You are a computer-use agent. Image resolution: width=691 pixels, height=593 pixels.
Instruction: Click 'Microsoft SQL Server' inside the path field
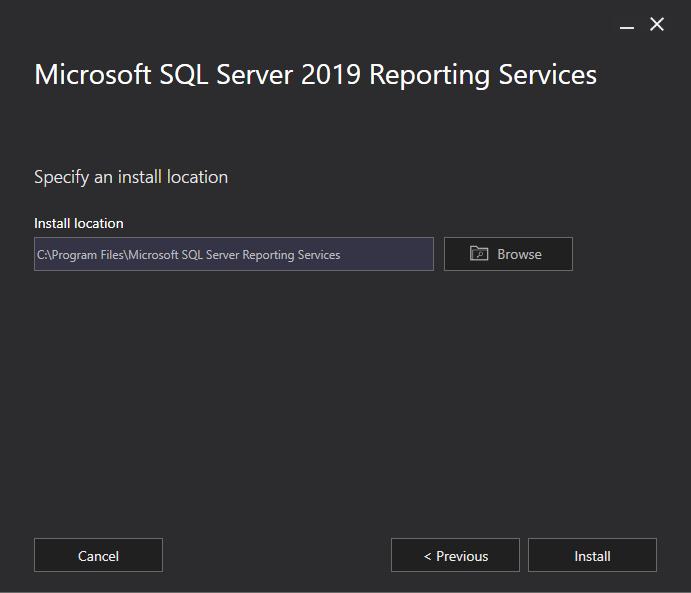tap(183, 255)
